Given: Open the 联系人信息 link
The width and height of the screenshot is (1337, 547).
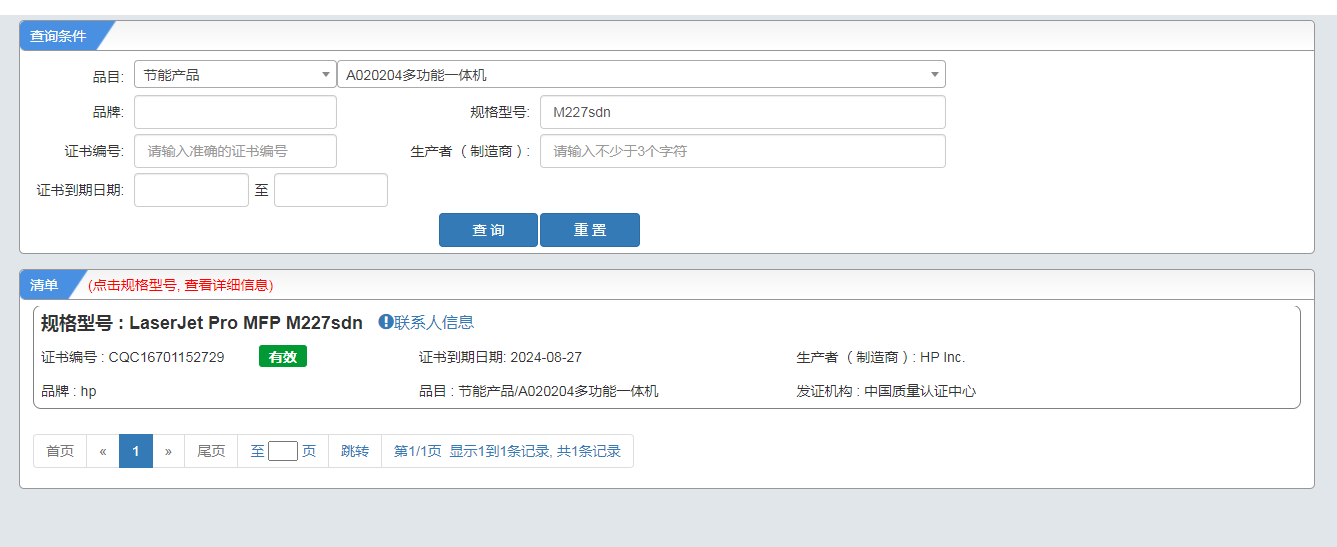Looking at the screenshot, I should click(x=434, y=322).
